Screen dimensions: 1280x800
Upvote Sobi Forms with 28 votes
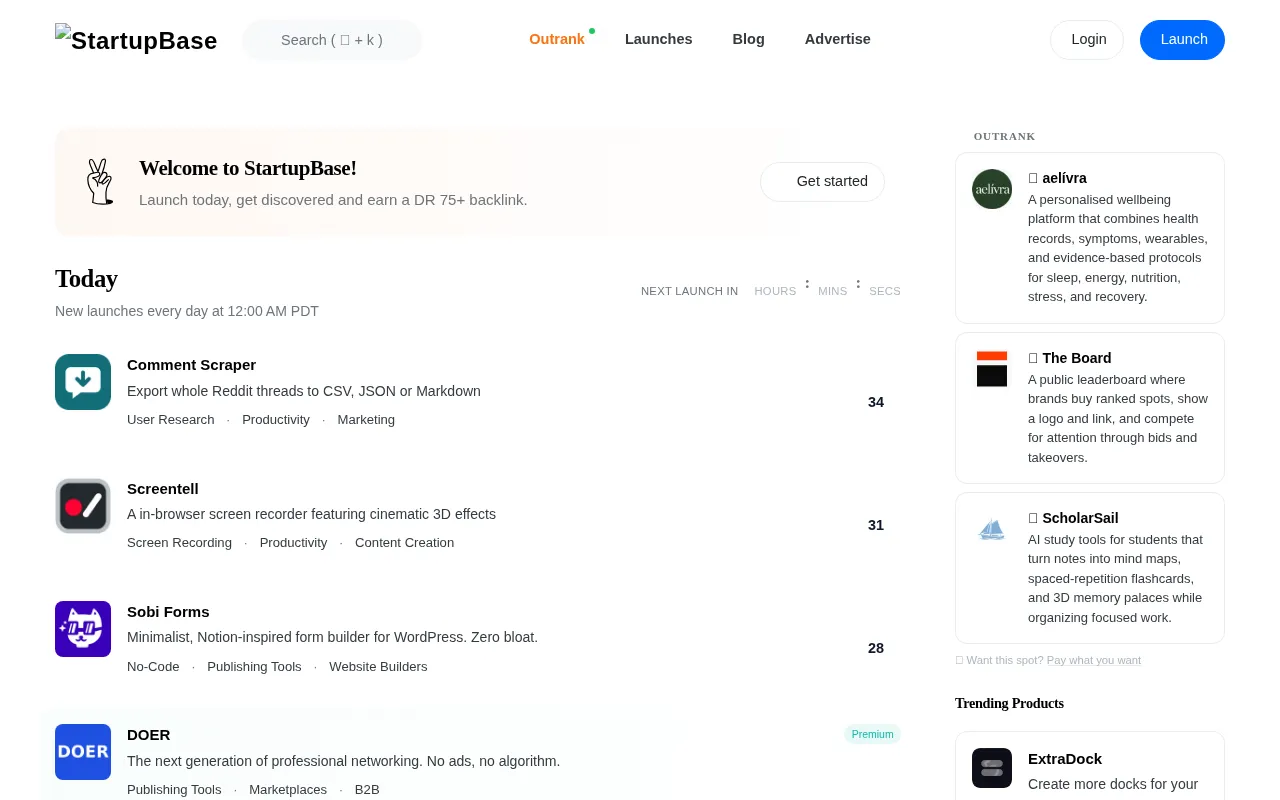[876, 648]
